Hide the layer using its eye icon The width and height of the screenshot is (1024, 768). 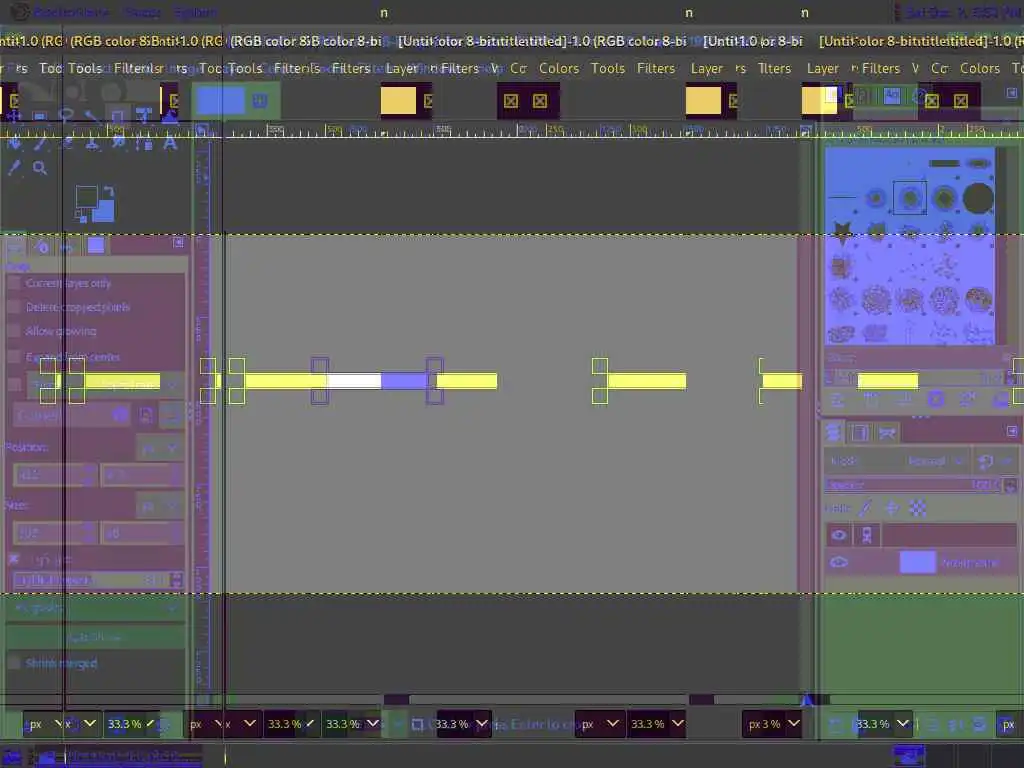pos(839,562)
